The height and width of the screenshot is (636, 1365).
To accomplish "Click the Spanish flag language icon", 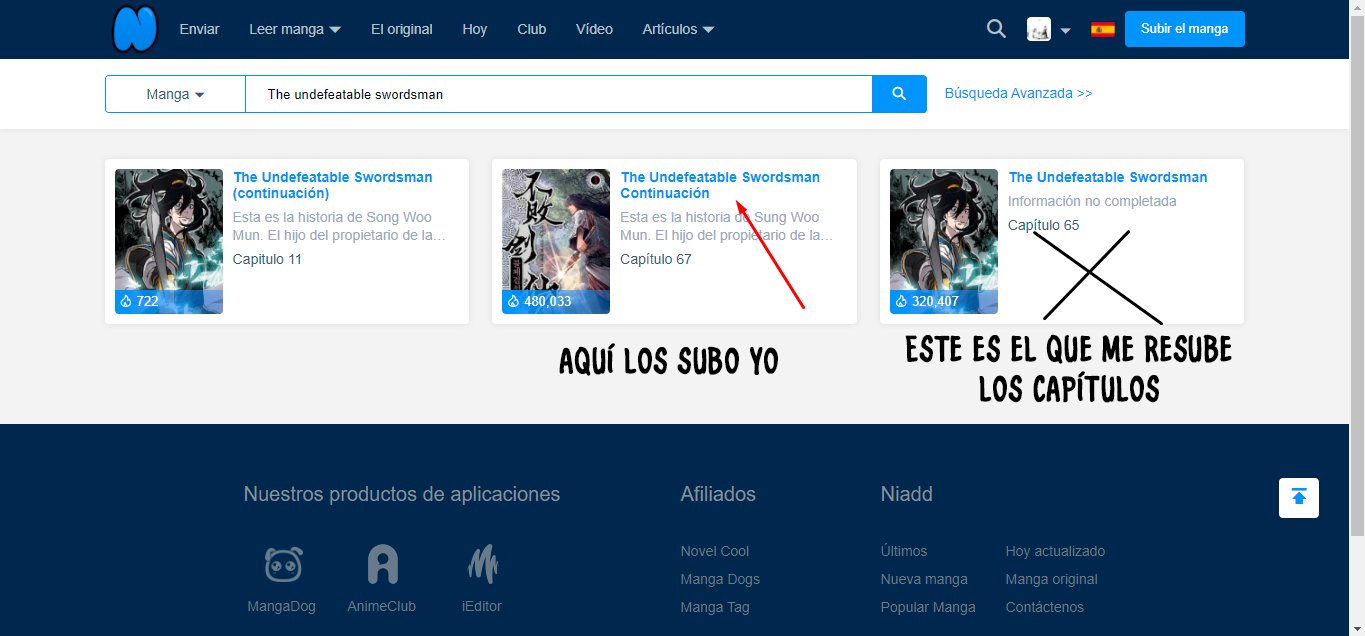I will coord(1102,30).
